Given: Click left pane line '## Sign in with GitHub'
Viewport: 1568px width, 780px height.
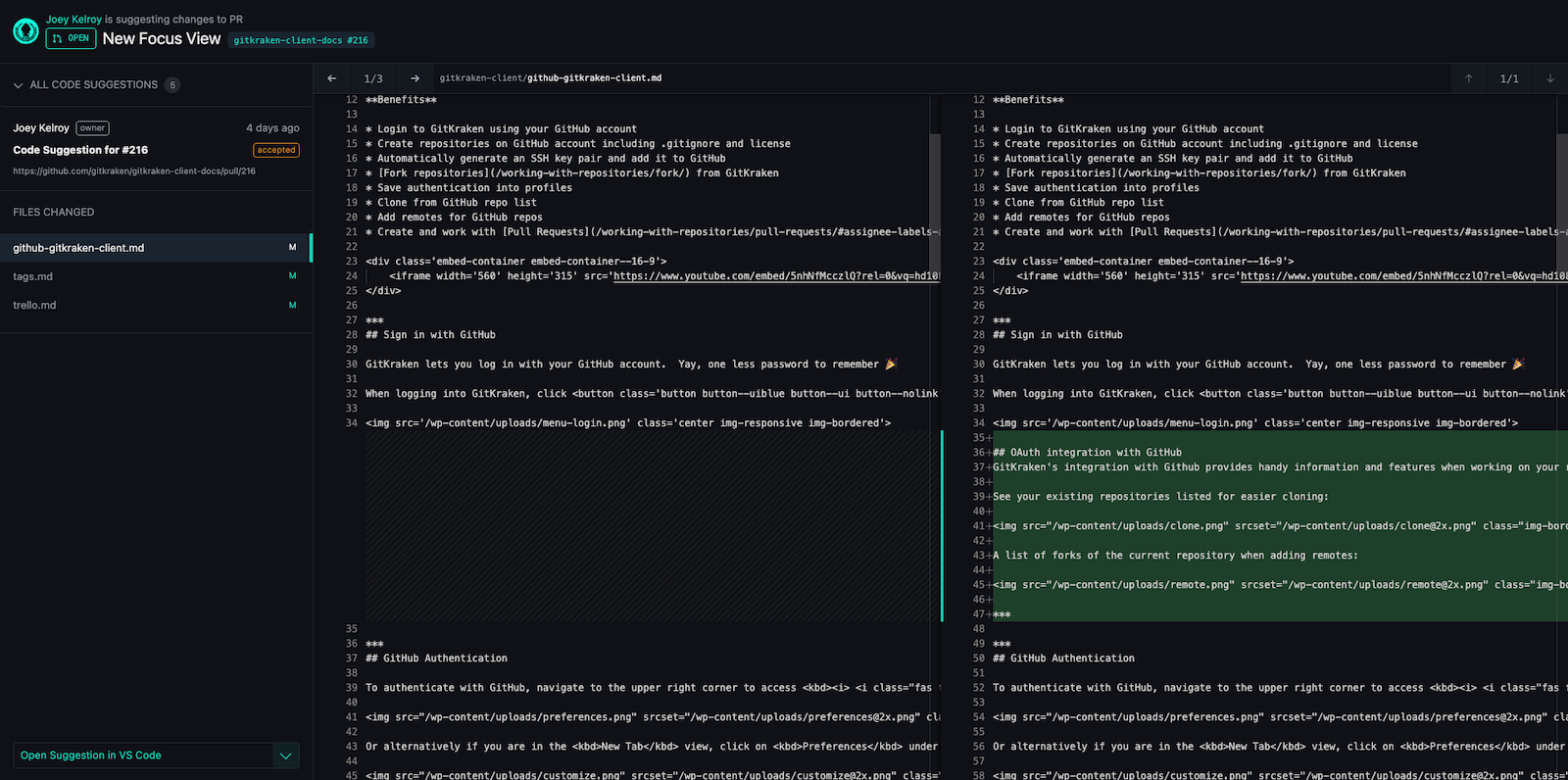Looking at the screenshot, I should 430,335.
